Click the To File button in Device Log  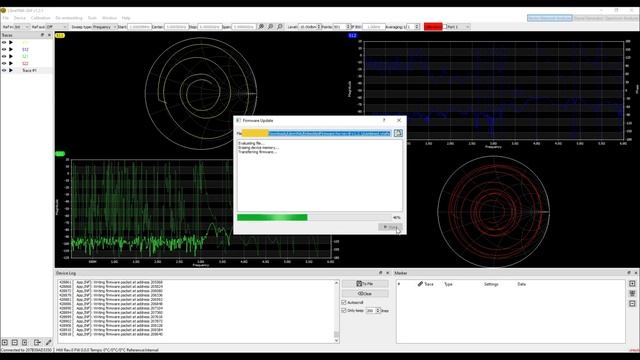pos(365,284)
